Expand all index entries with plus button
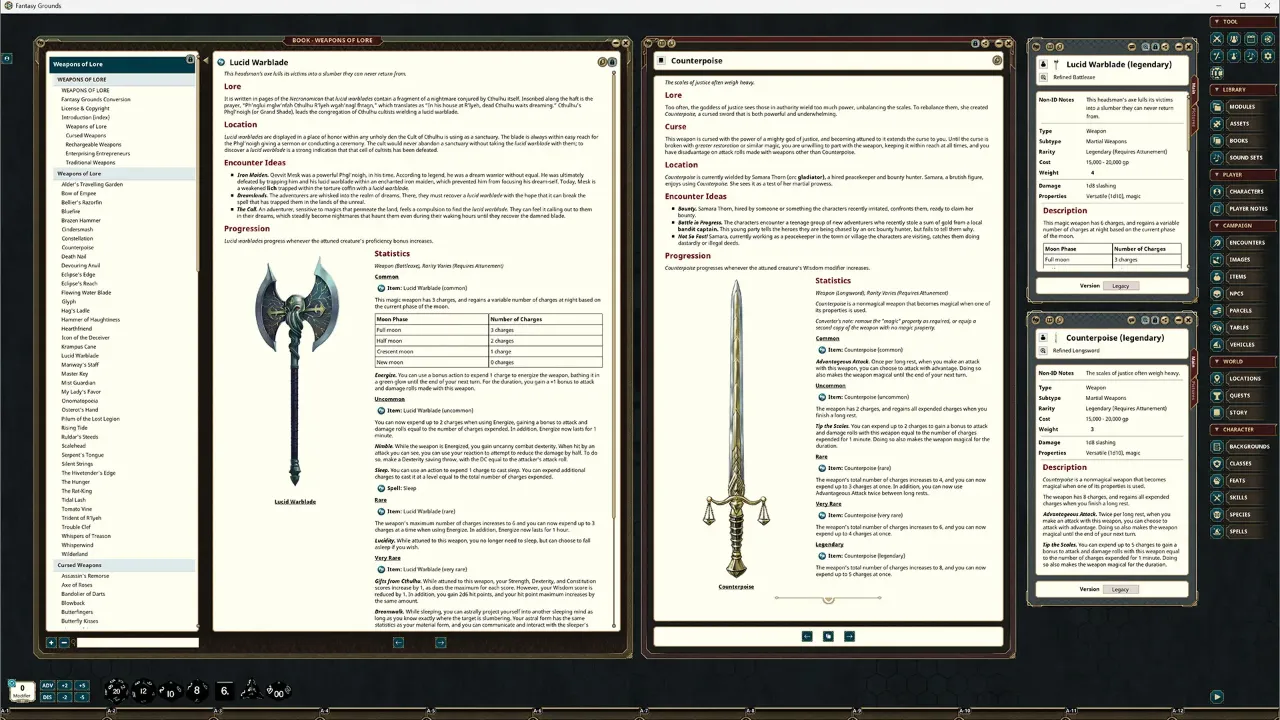Screen dimensions: 1280x720 click(x=51, y=643)
